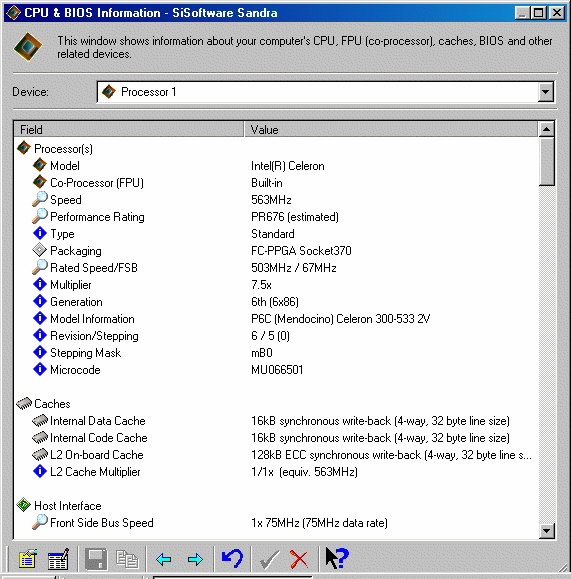Click the floppy disk save icon
This screenshot has width=571, height=579.
tap(96, 559)
